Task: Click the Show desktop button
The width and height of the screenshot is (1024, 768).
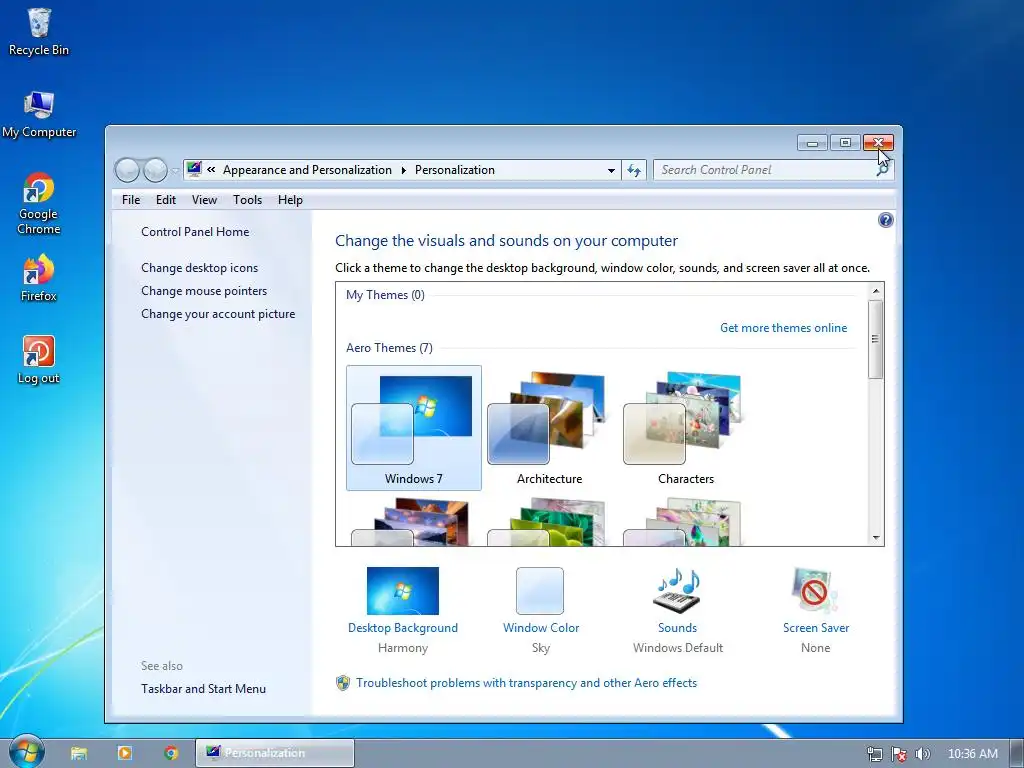Action: pos(1017,754)
